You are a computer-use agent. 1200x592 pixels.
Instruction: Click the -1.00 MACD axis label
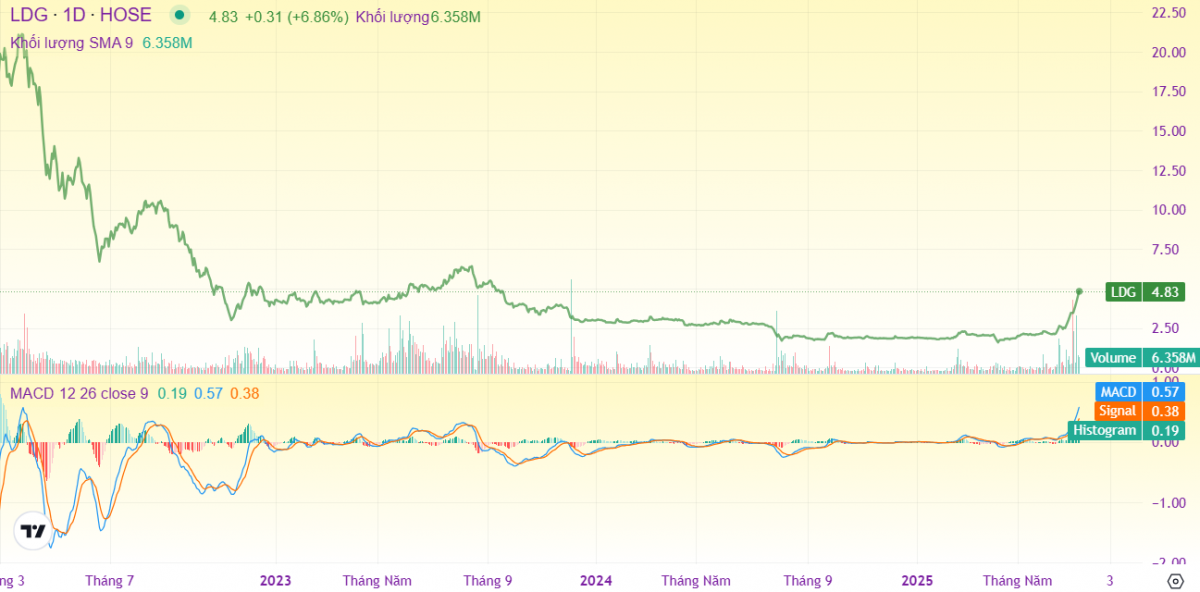[1170, 503]
